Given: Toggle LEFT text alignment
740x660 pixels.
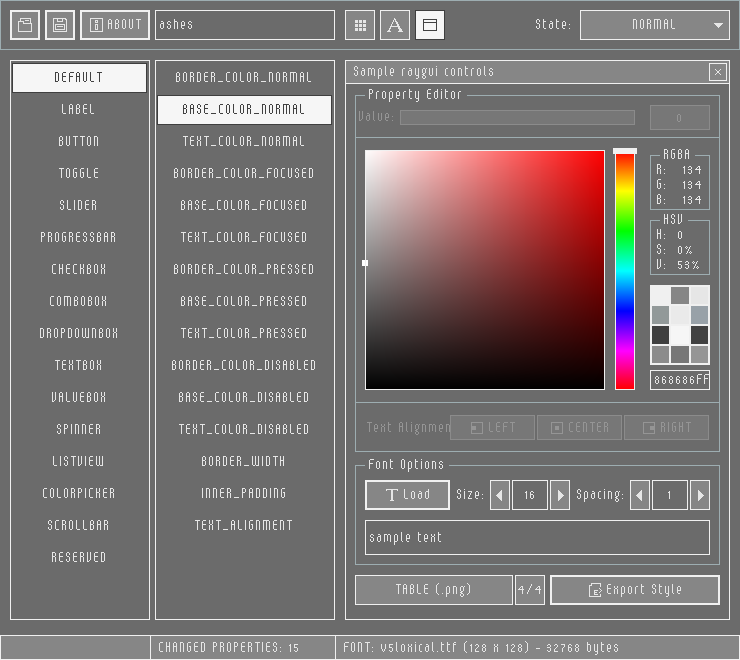Looking at the screenshot, I should click(492, 428).
